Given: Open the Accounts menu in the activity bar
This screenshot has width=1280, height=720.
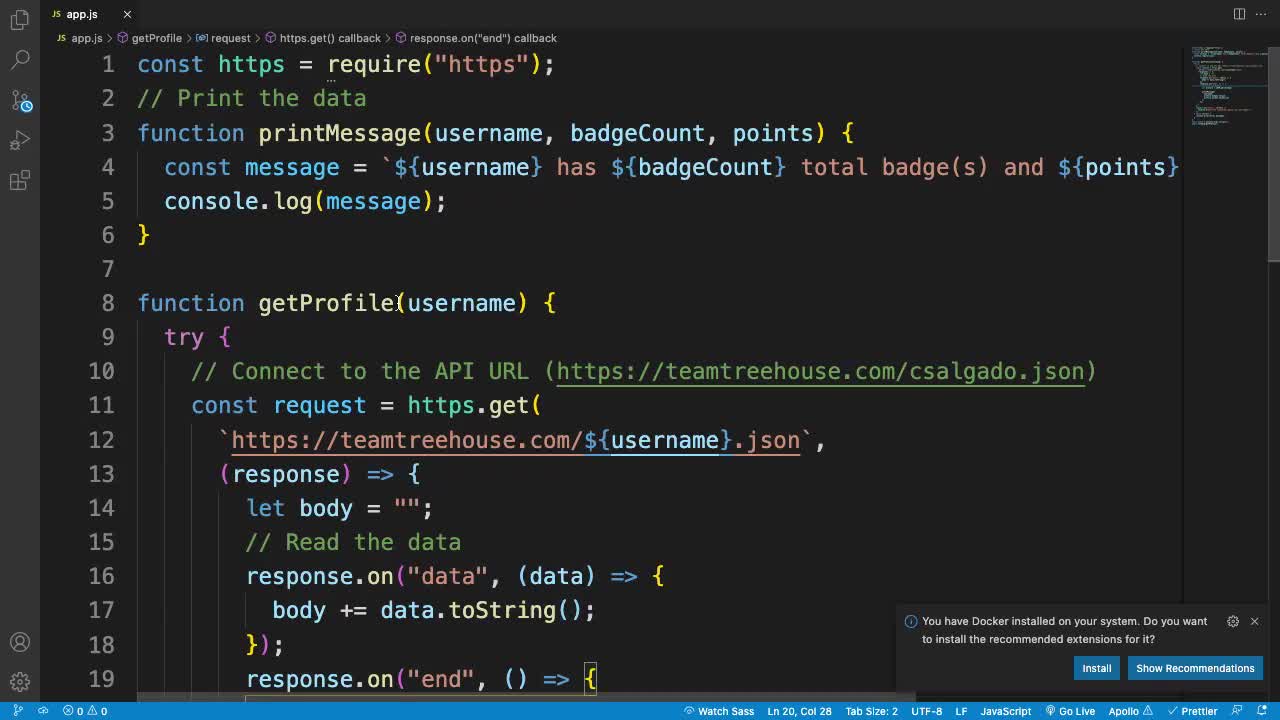Looking at the screenshot, I should [19, 642].
